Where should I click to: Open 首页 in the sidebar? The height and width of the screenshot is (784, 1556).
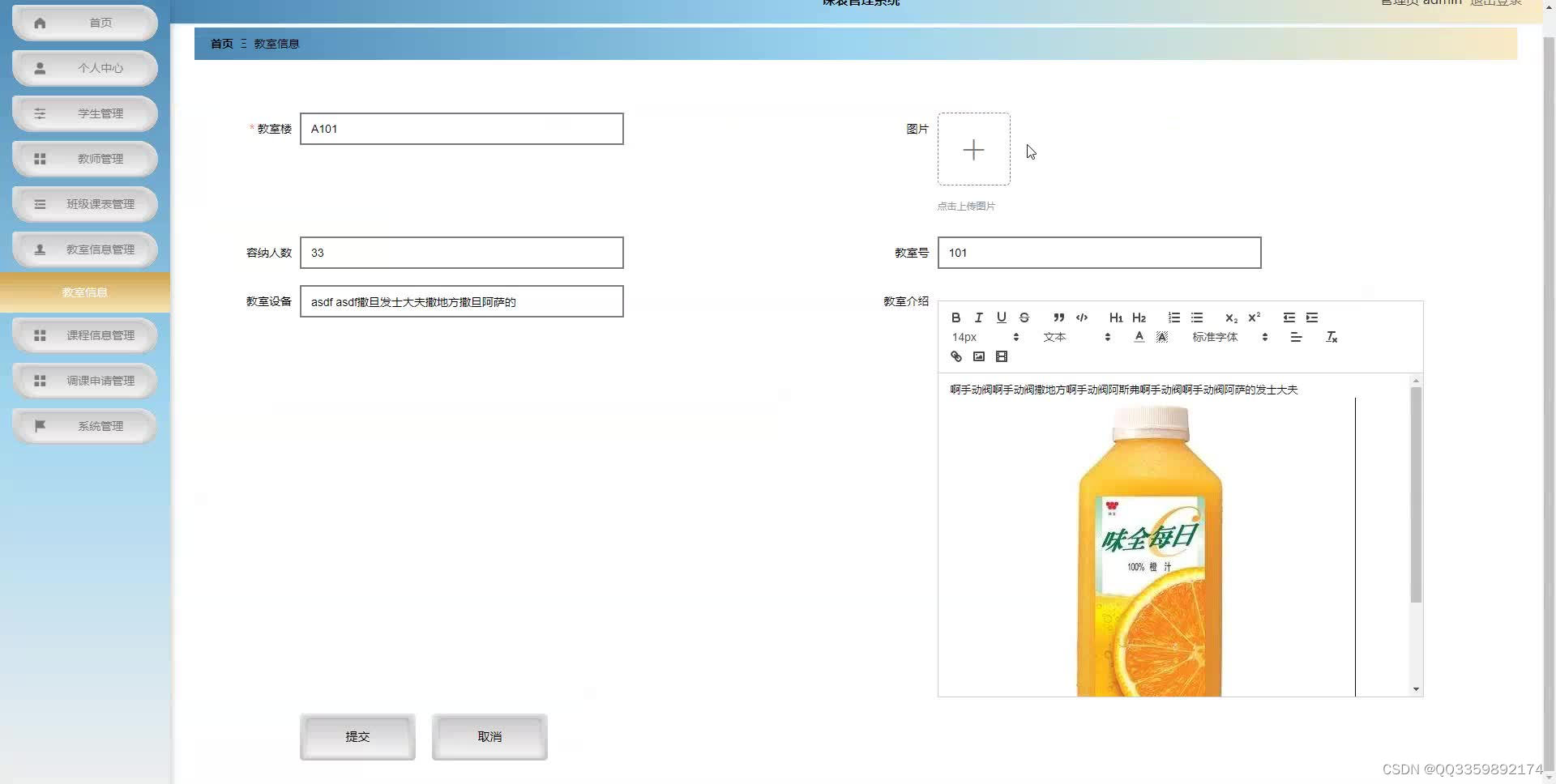click(85, 23)
